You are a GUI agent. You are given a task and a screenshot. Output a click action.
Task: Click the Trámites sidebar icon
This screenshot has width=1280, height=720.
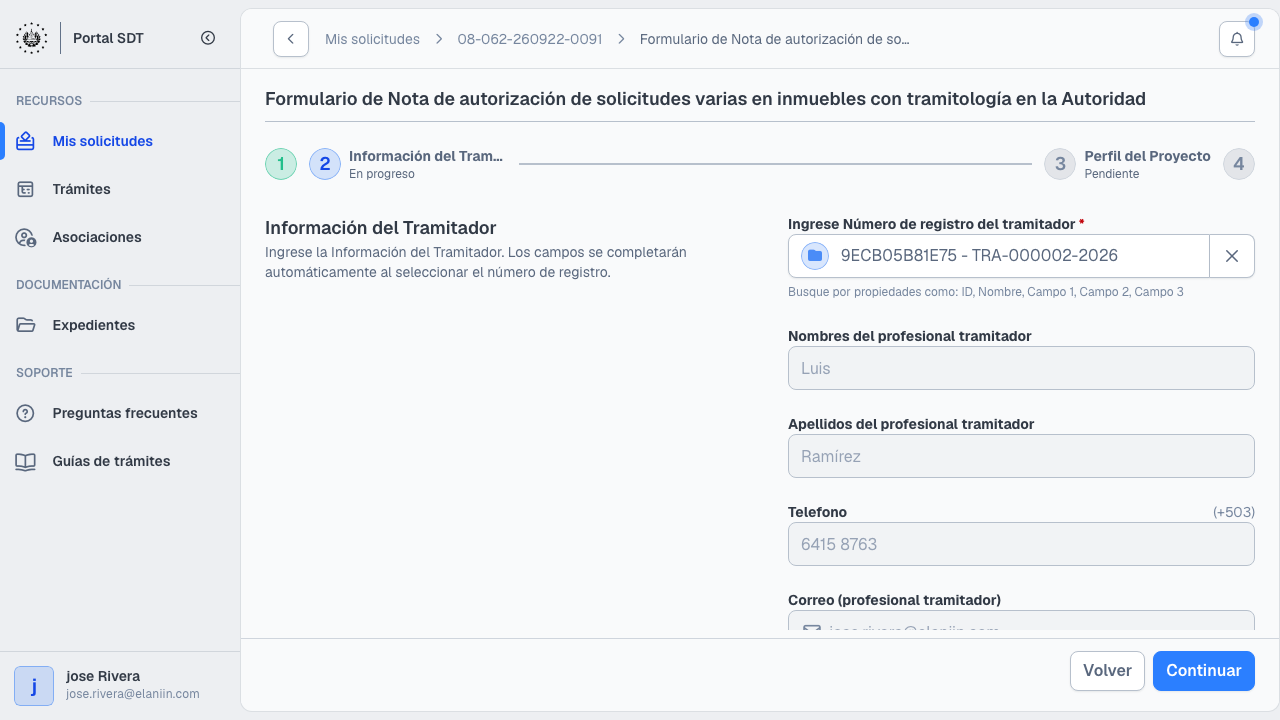pos(26,189)
